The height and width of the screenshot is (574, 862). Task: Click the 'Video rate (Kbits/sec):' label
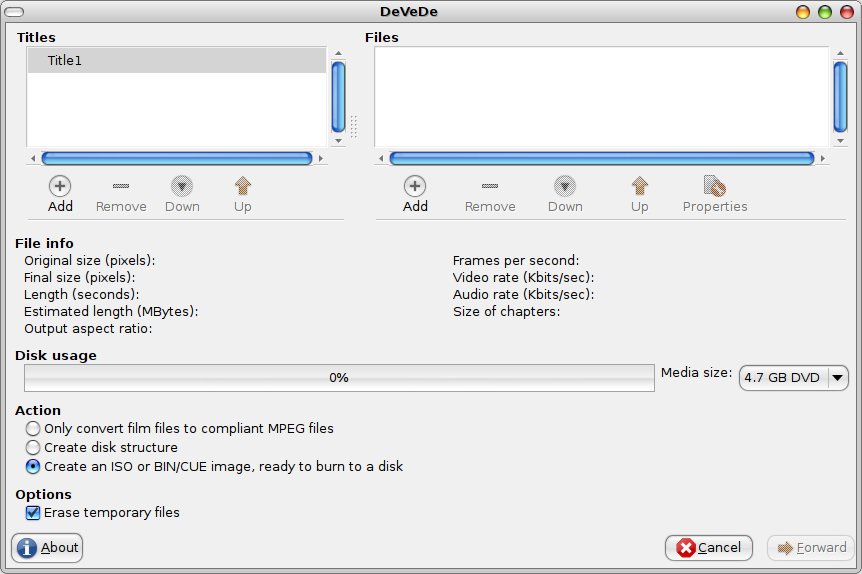coord(523,278)
